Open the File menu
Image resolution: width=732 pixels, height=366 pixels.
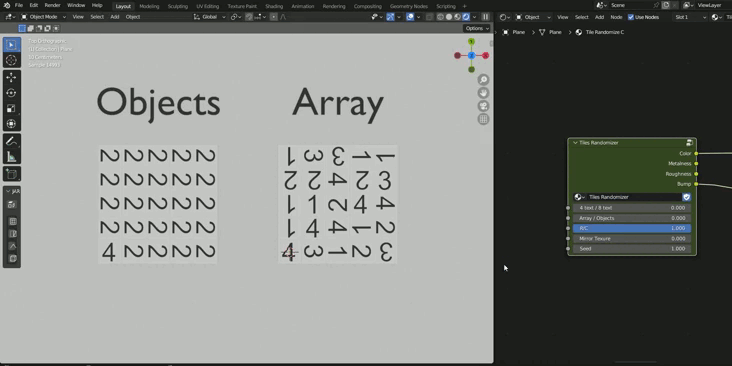coord(19,6)
